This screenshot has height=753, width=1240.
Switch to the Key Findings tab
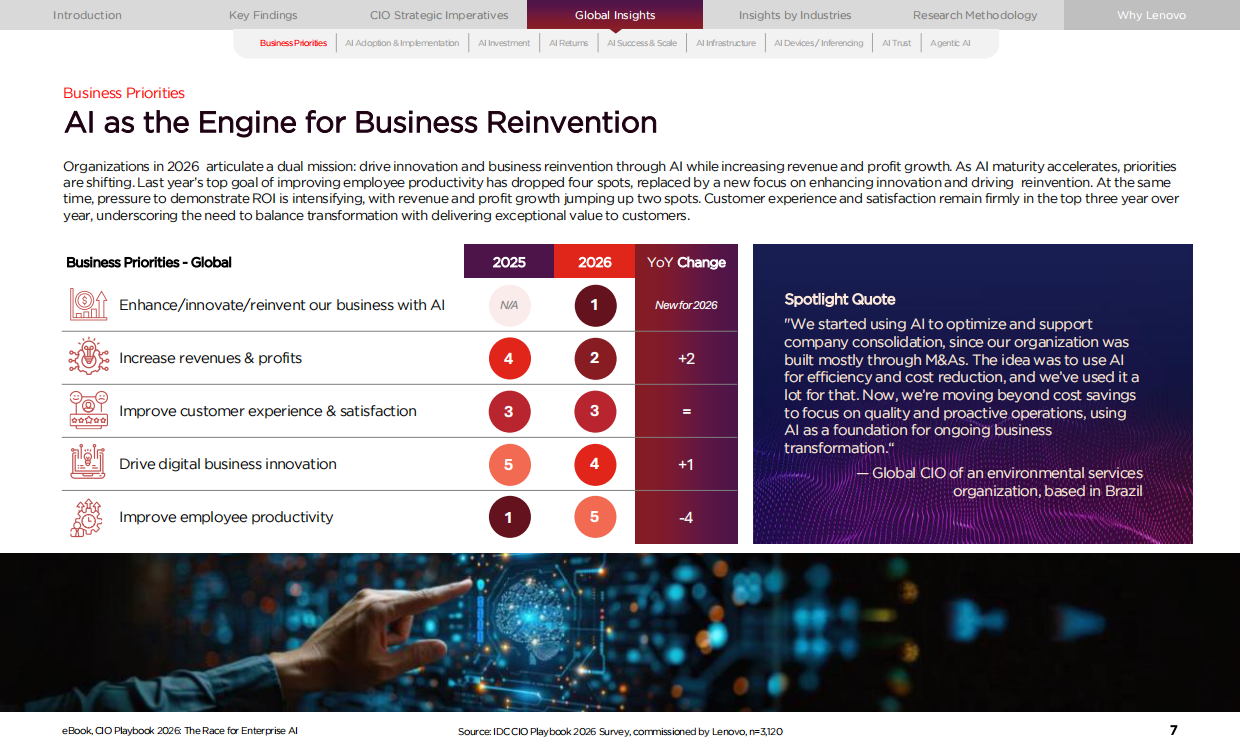pos(262,15)
